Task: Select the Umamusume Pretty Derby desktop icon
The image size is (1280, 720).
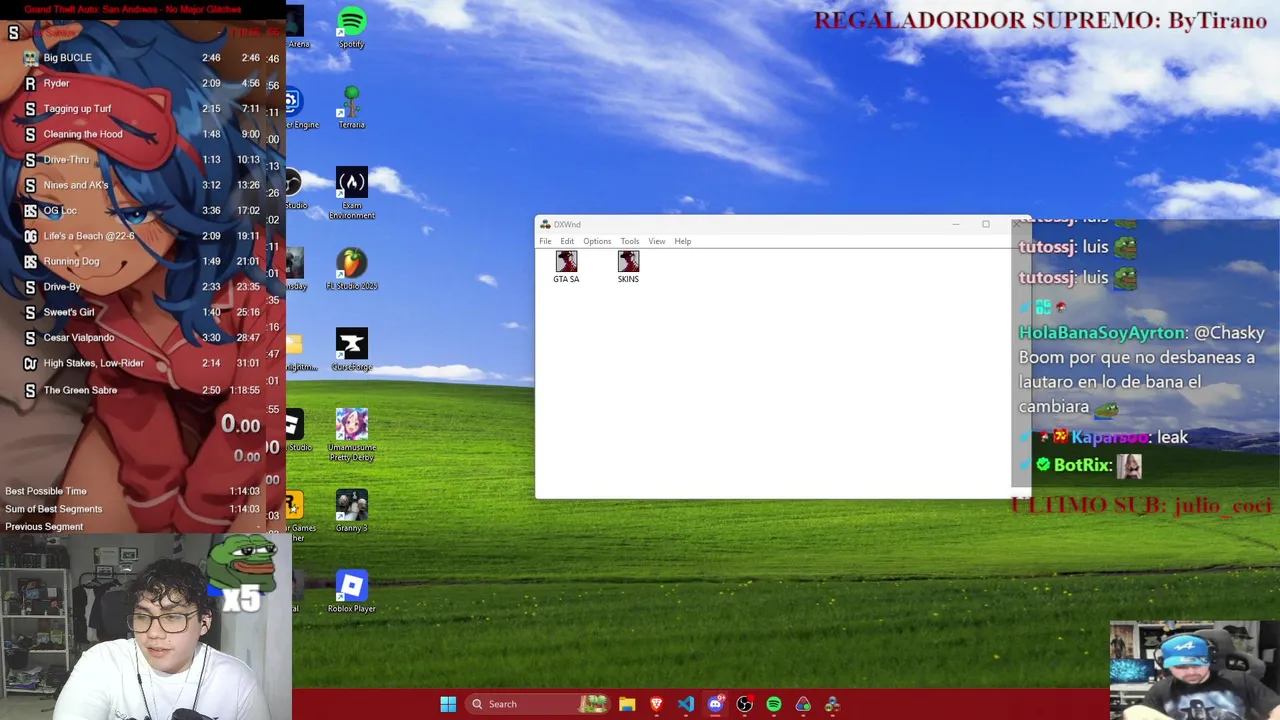Action: [351, 435]
